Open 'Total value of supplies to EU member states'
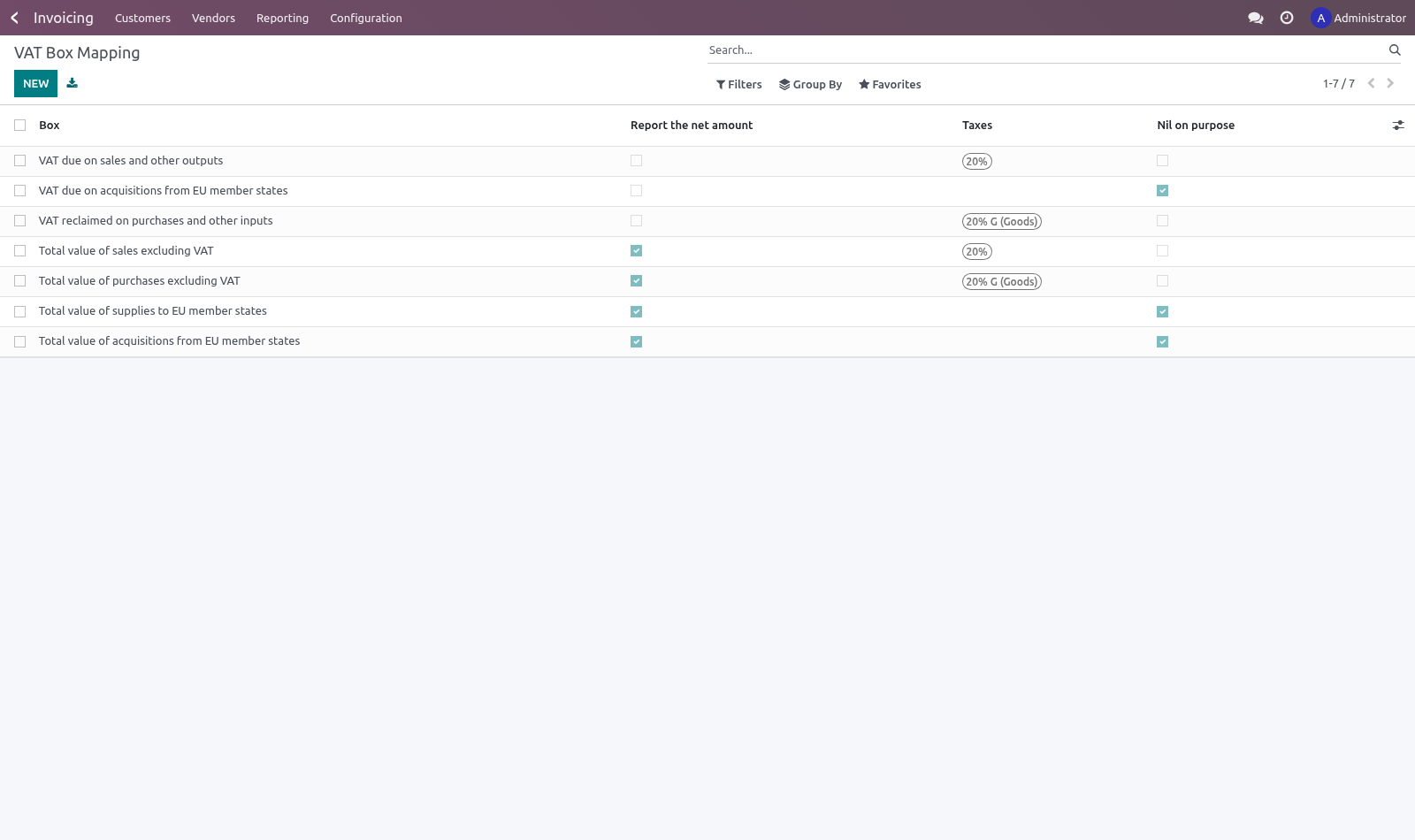This screenshot has width=1415, height=840. point(153,311)
